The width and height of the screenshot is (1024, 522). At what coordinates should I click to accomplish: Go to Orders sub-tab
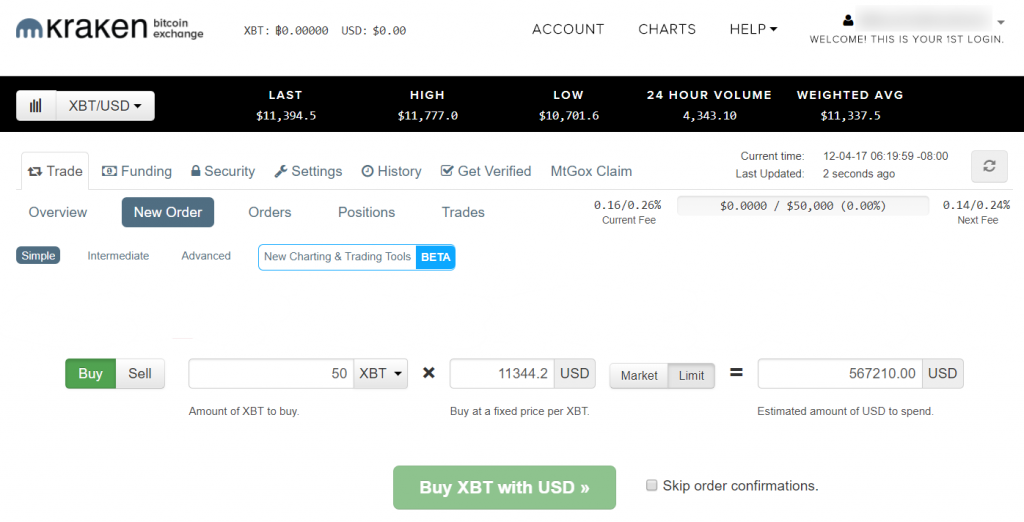tap(270, 212)
